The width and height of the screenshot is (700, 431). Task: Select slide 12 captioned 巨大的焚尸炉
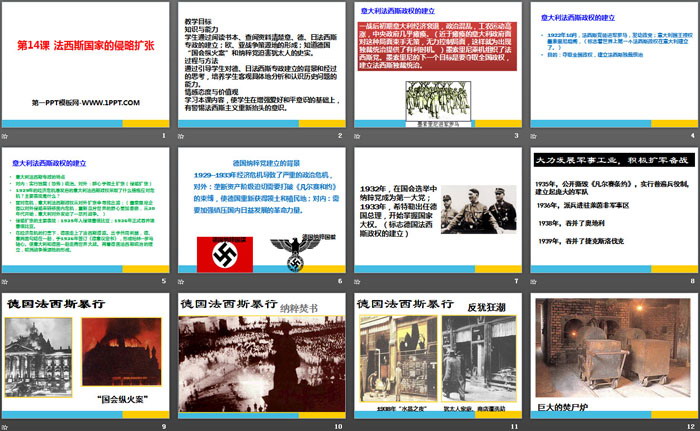click(x=614, y=356)
